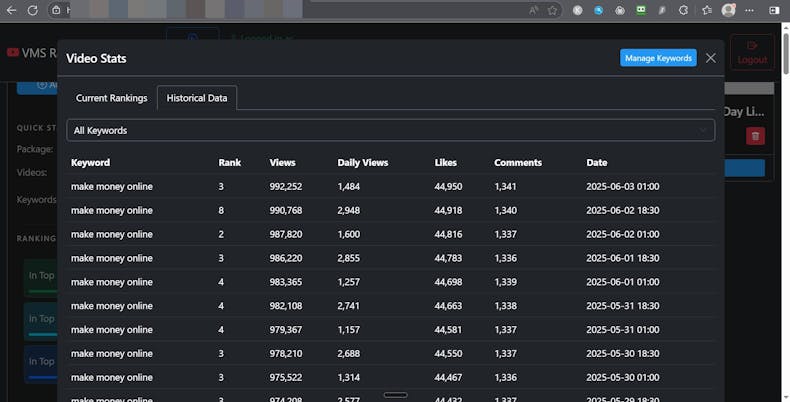Viewport: 790px width, 402px height.
Task: Select the row dated 2025-06-03 01:00
Action: tap(390, 186)
